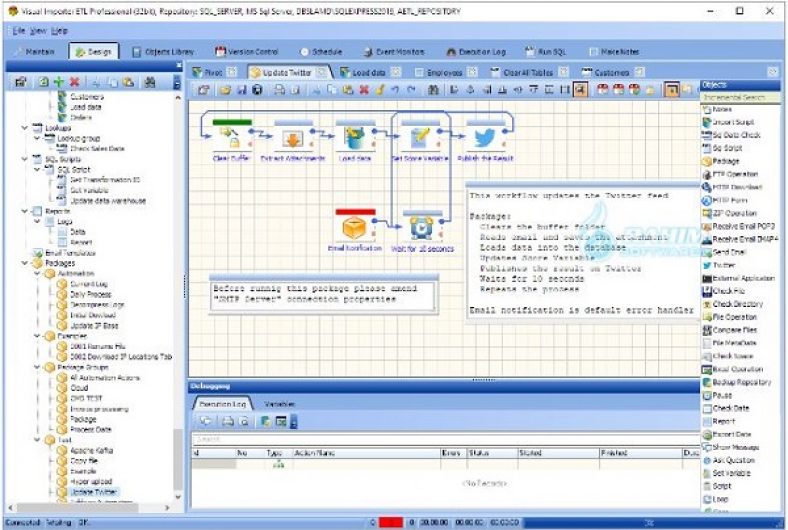Collapse the Reports tree node

click(24, 211)
